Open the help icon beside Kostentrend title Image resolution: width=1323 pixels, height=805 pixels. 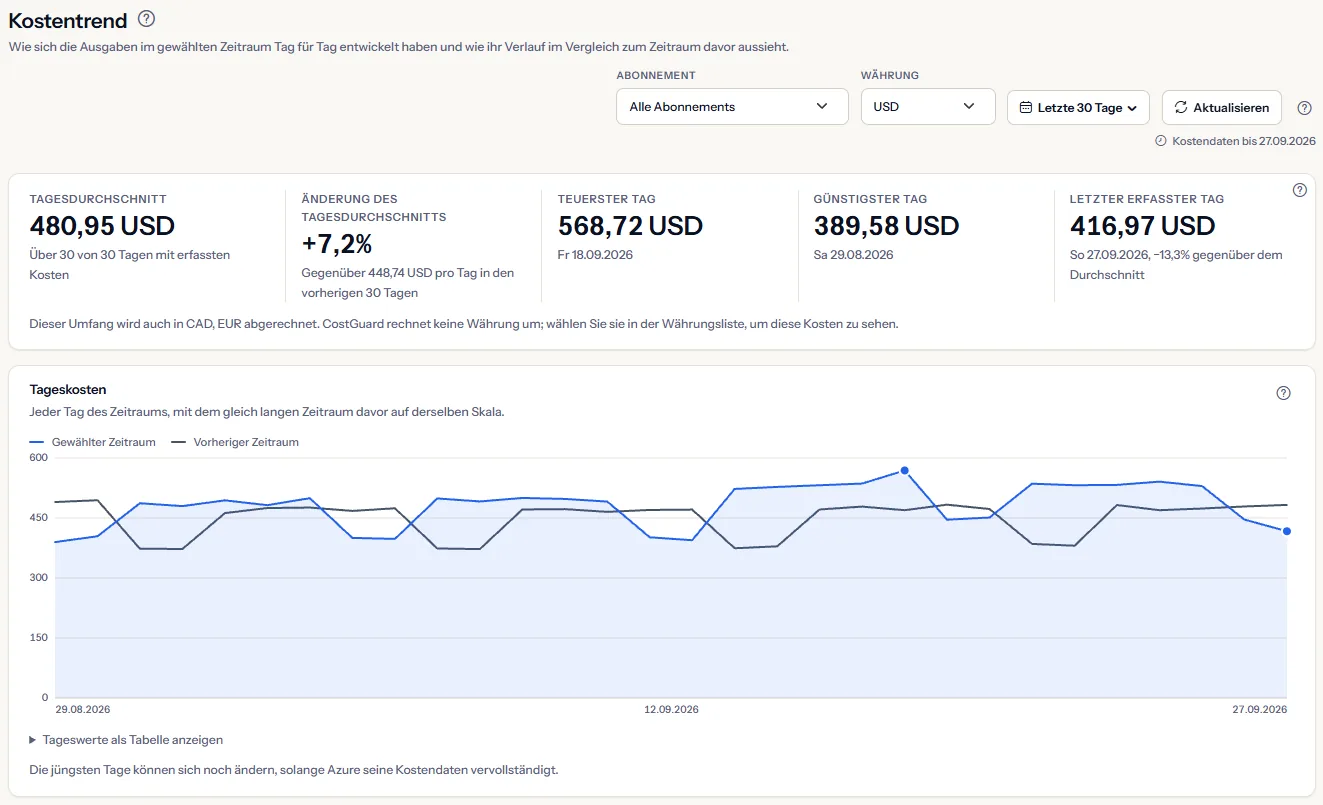coord(146,19)
